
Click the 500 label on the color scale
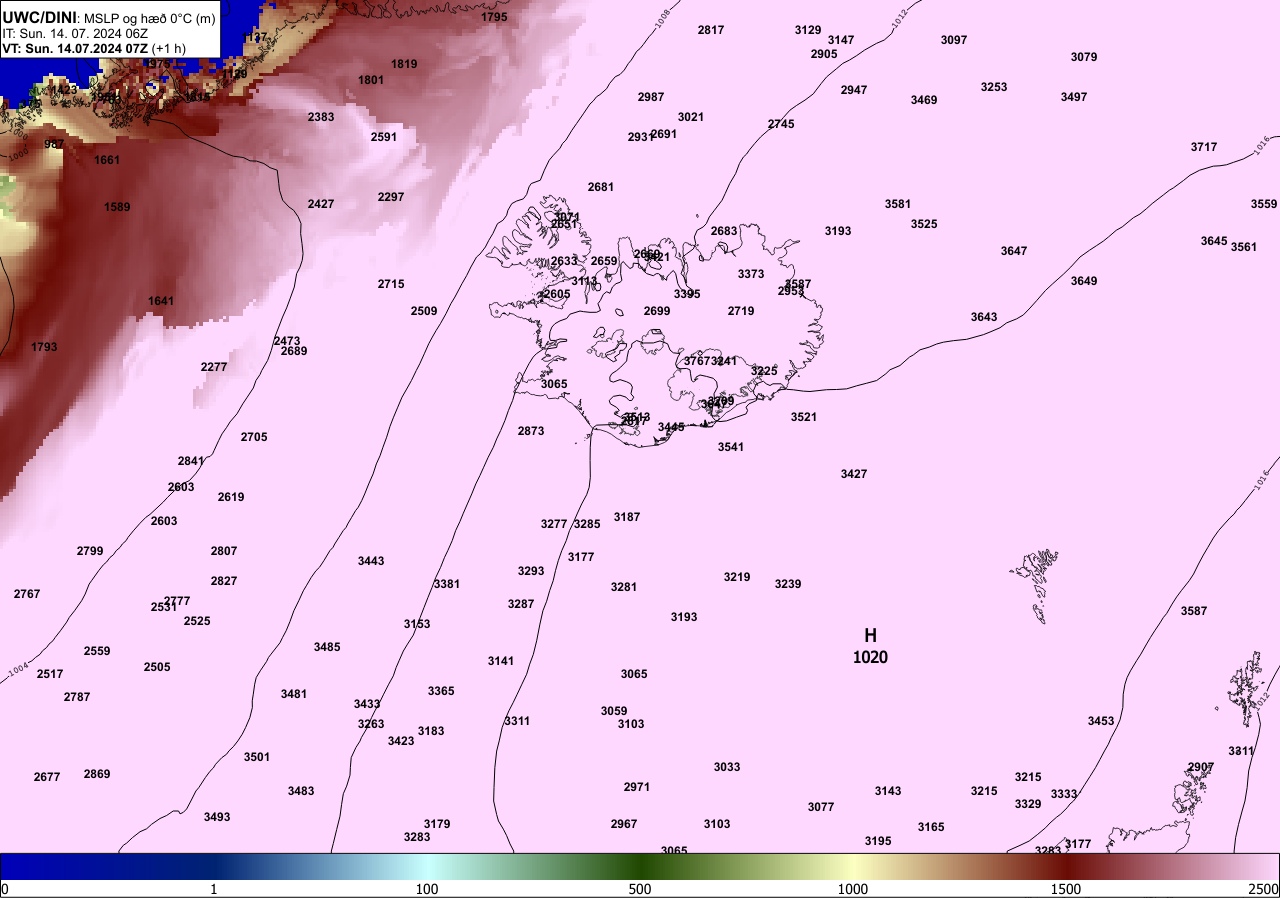(x=640, y=889)
